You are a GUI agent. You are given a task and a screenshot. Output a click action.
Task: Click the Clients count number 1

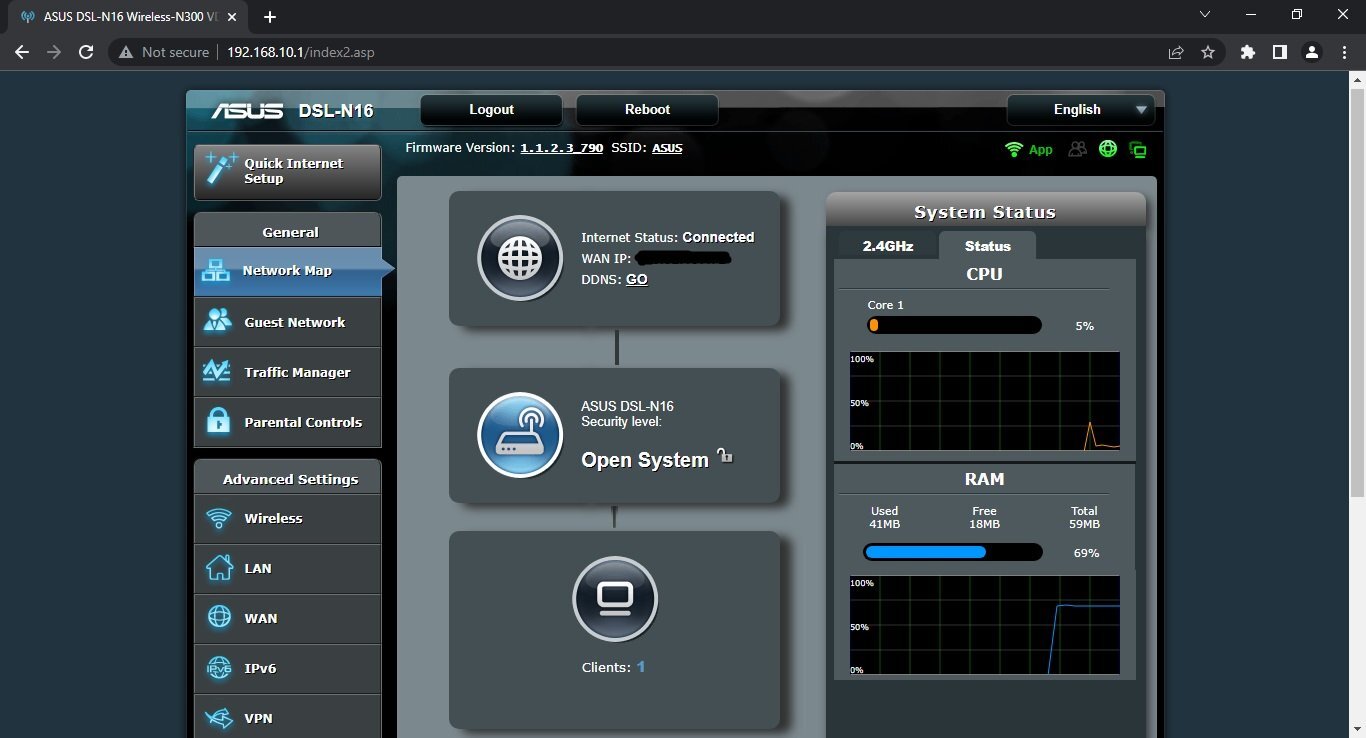pyautogui.click(x=641, y=667)
